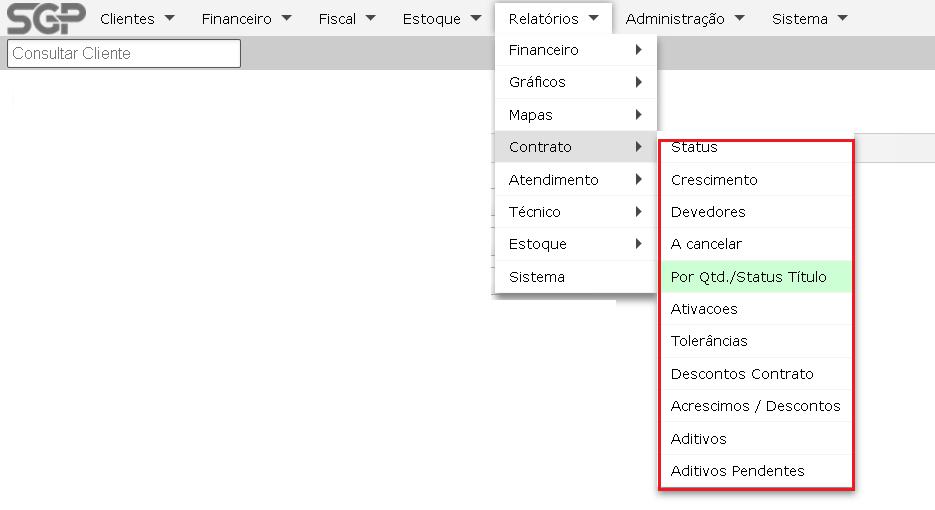Open the Atendimento reports submenu

[x=575, y=180]
